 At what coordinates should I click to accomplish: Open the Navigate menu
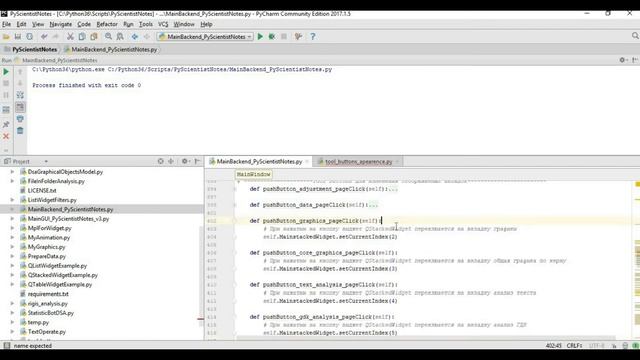[60, 24]
